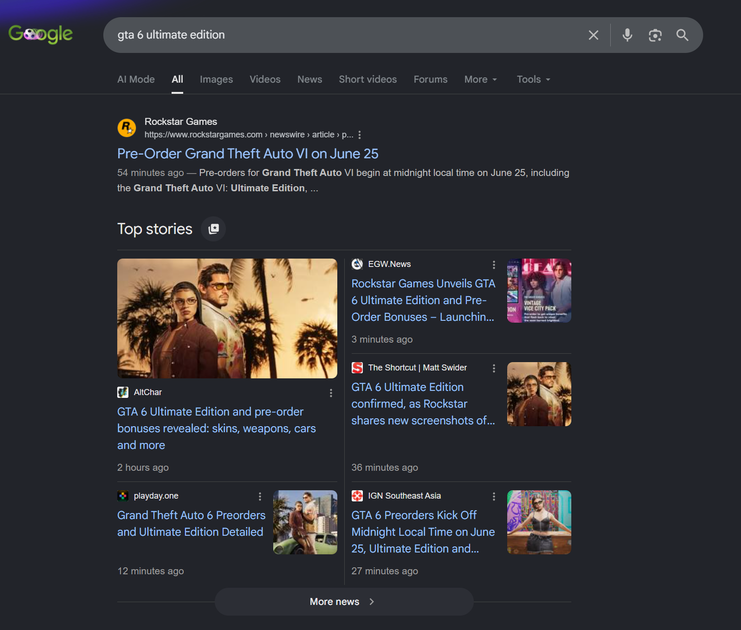This screenshot has width=741, height=630.
Task: Open options menu for IGN story
Action: point(494,496)
